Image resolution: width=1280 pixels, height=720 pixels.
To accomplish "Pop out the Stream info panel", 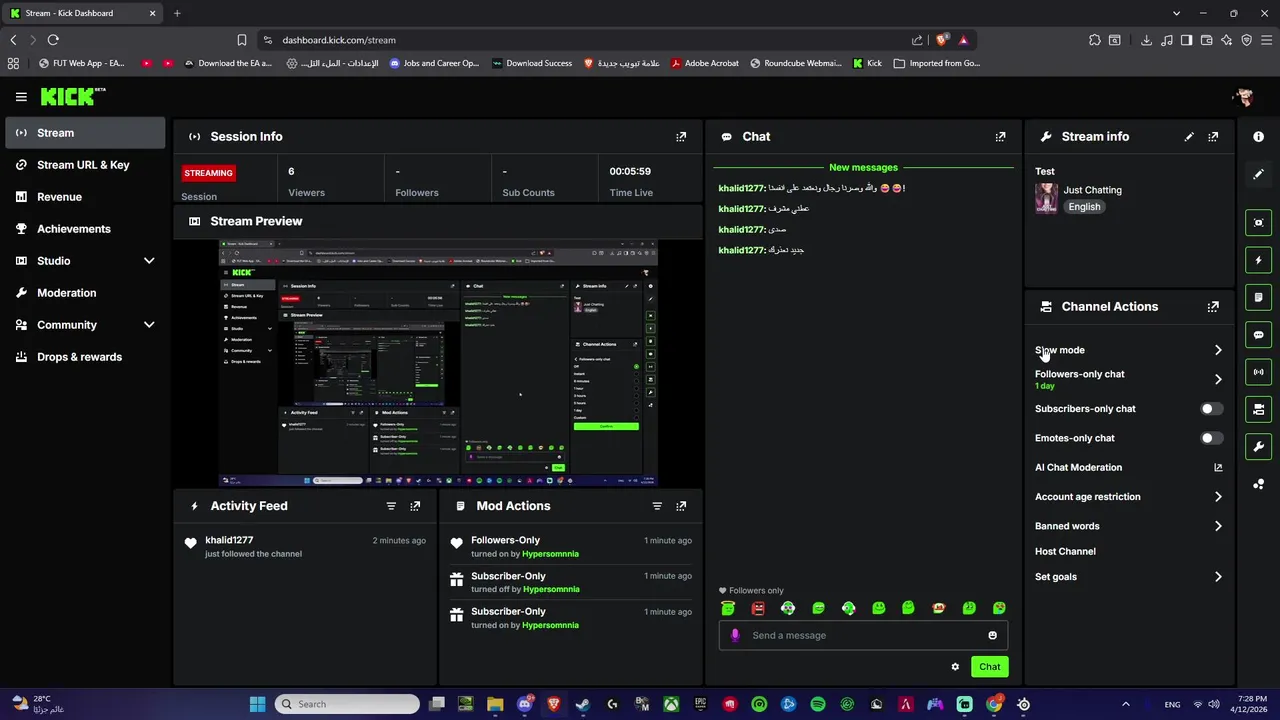I will [x=1213, y=137].
